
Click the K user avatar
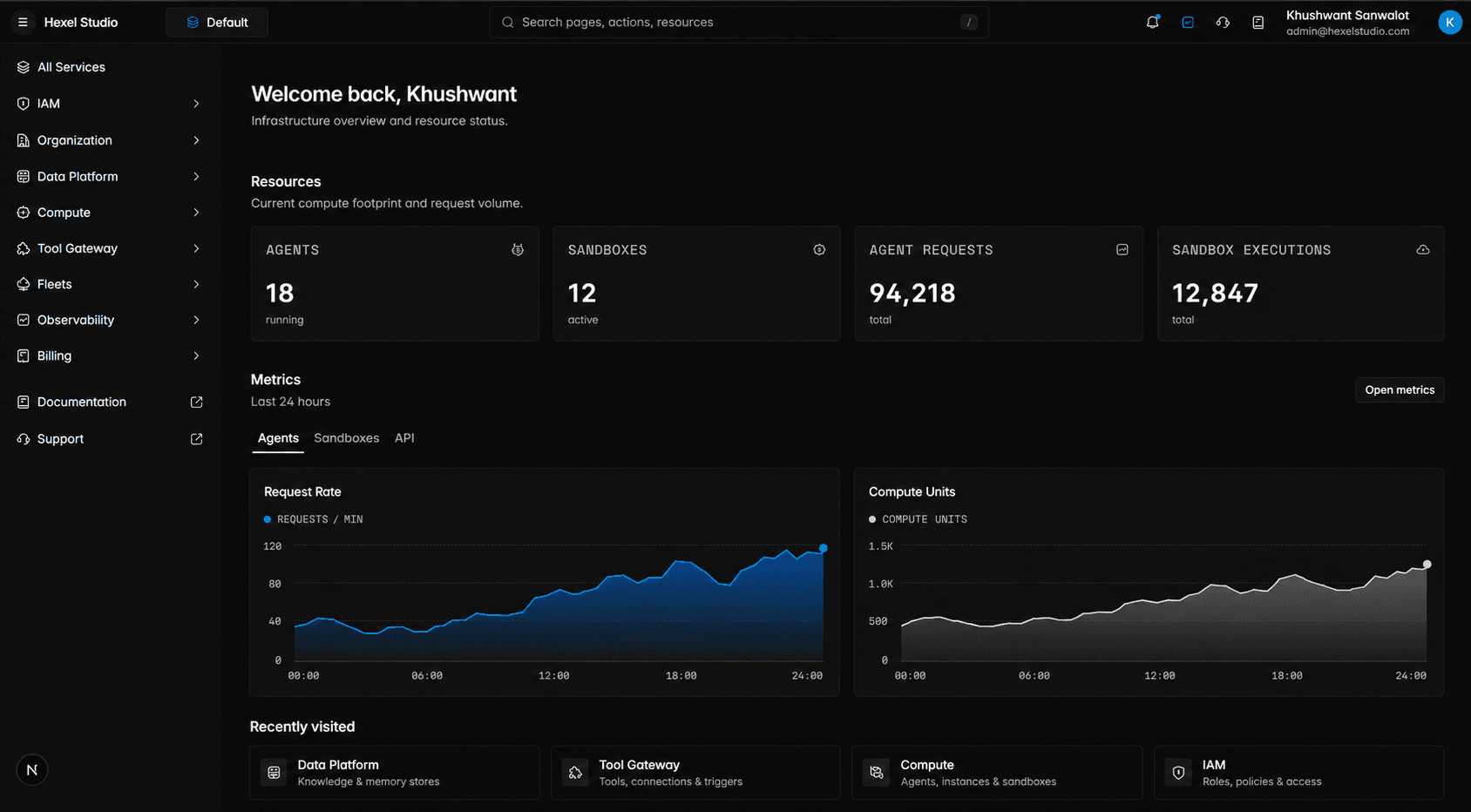click(x=1450, y=23)
